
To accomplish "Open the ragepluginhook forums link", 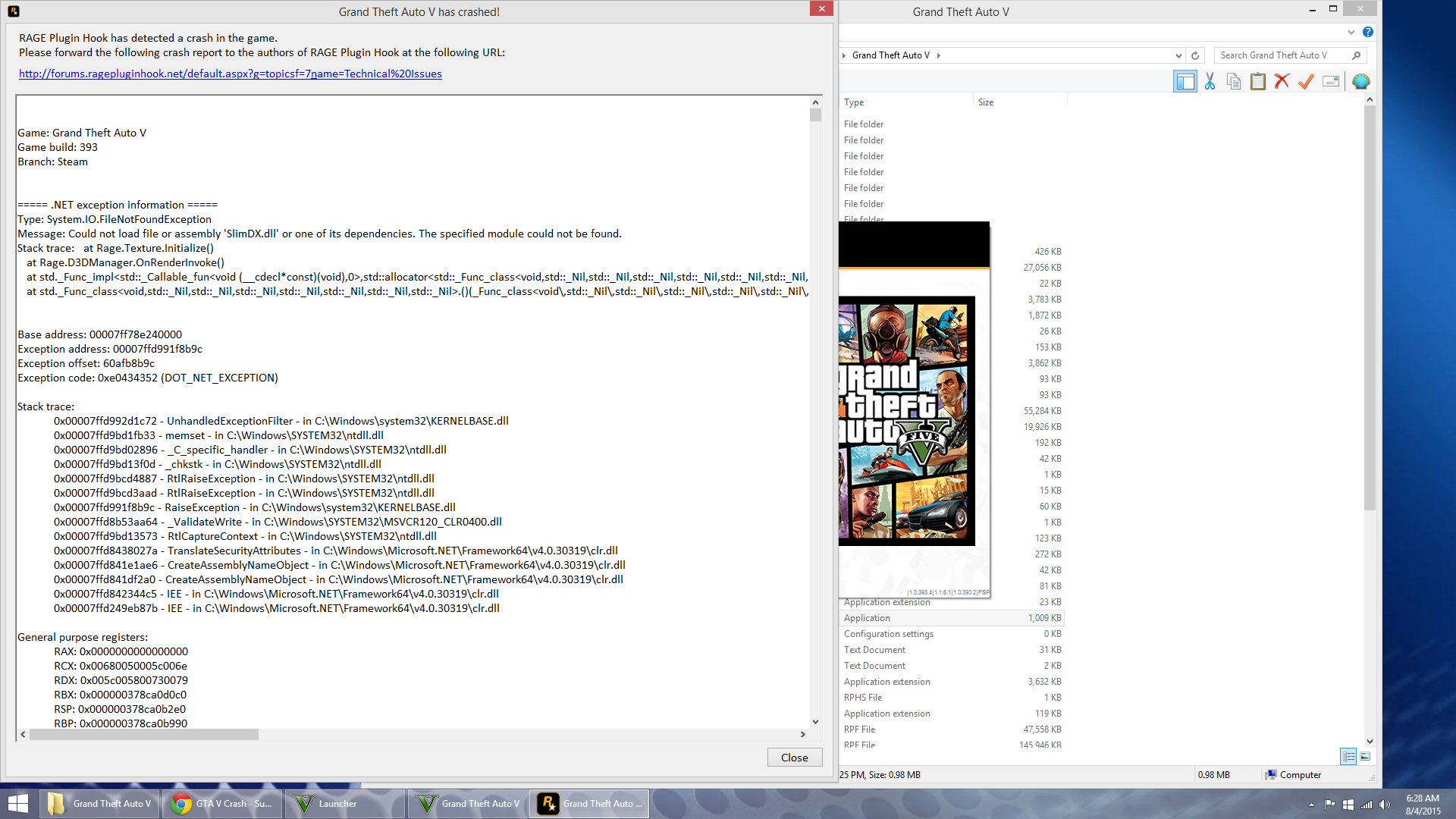I will [230, 74].
